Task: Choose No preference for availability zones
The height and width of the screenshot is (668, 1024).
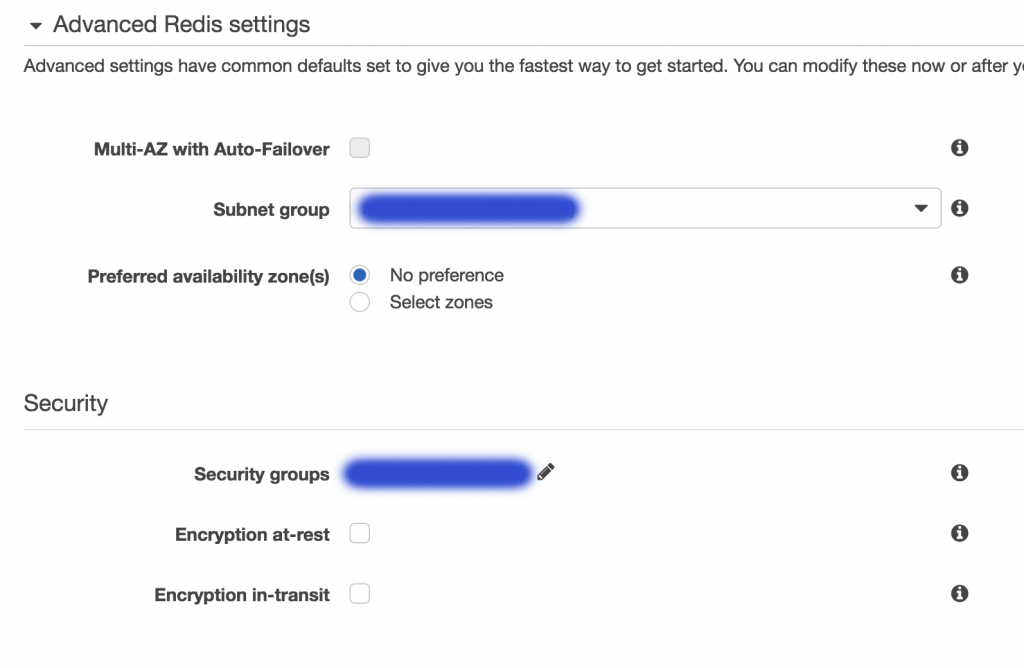Action: pyautogui.click(x=359, y=274)
